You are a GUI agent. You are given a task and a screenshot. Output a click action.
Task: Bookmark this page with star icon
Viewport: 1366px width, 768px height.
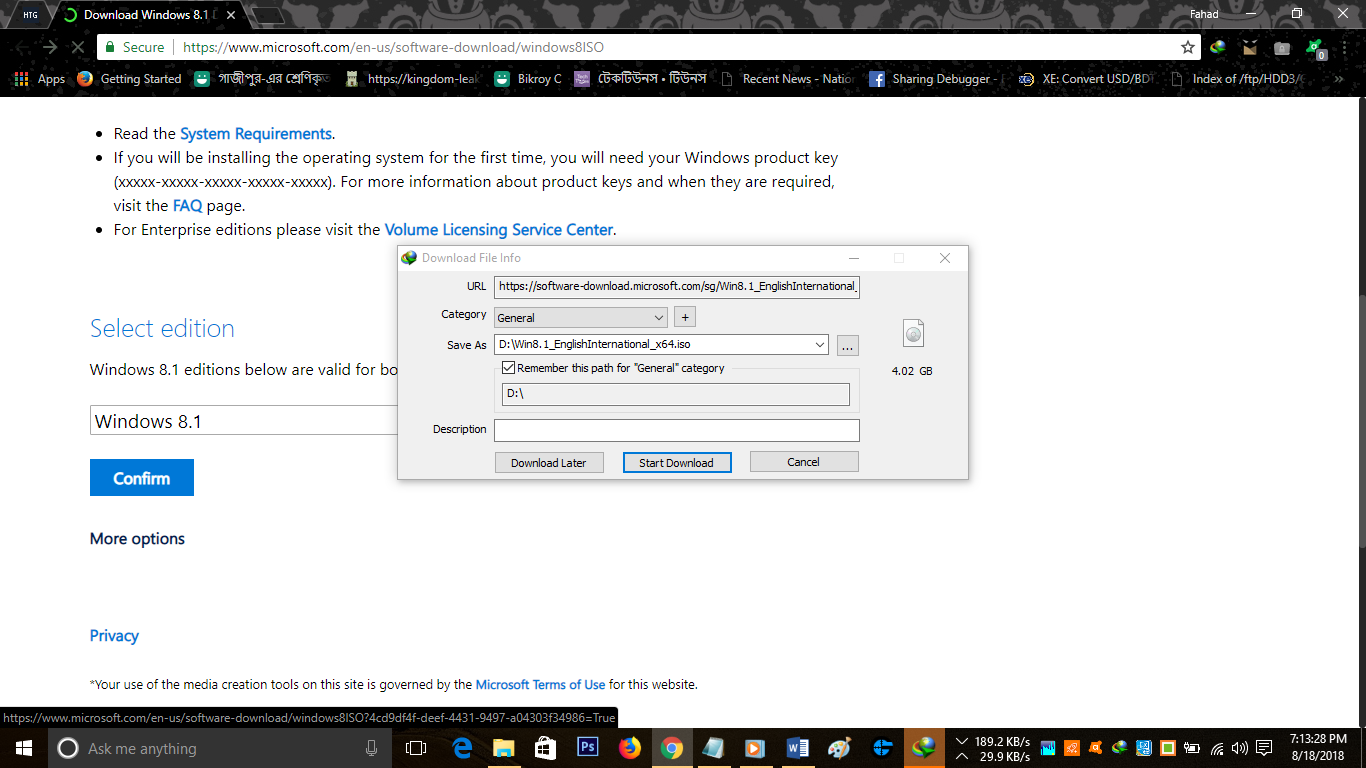click(x=1188, y=47)
